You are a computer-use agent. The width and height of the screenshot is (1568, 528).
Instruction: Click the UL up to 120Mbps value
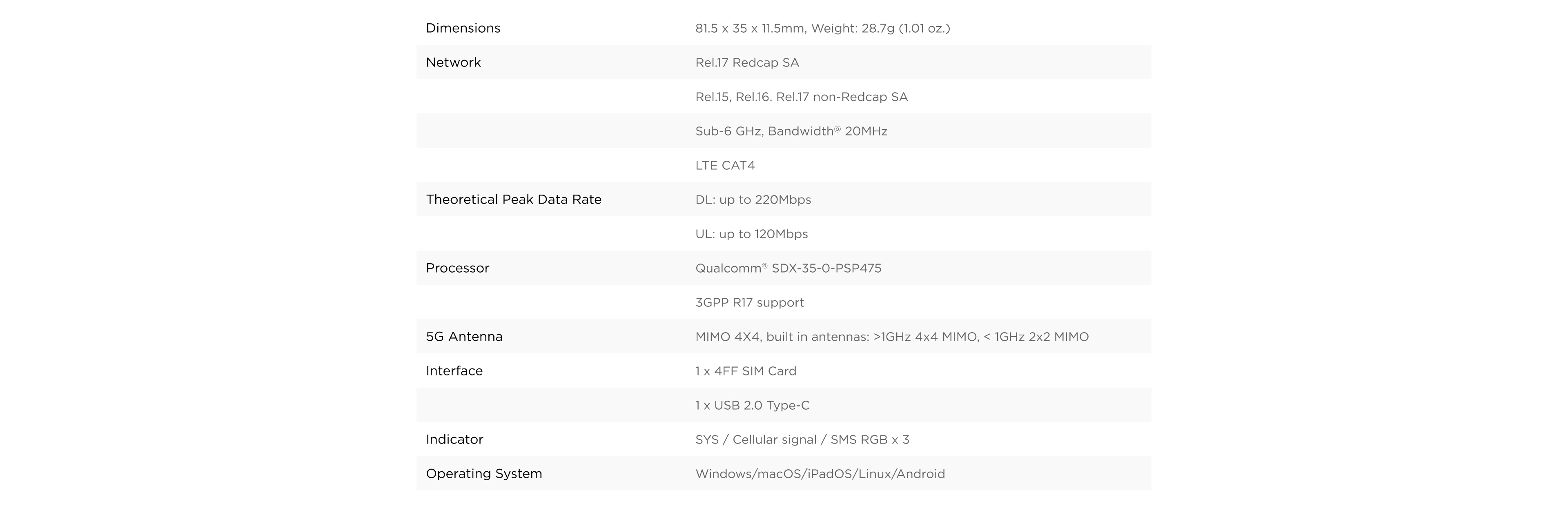coord(751,234)
